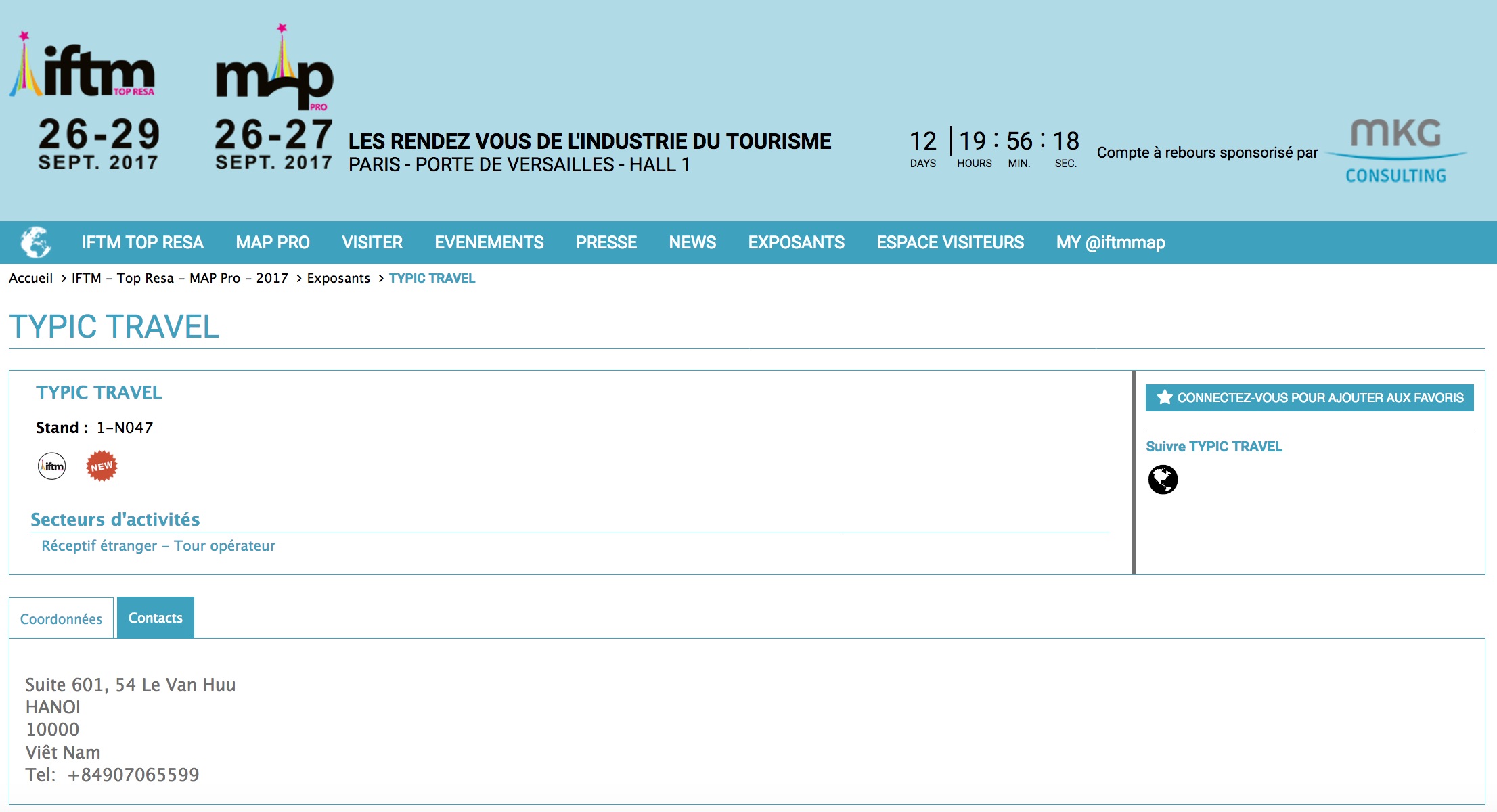Click the Secteurs d'activités heading

click(115, 519)
